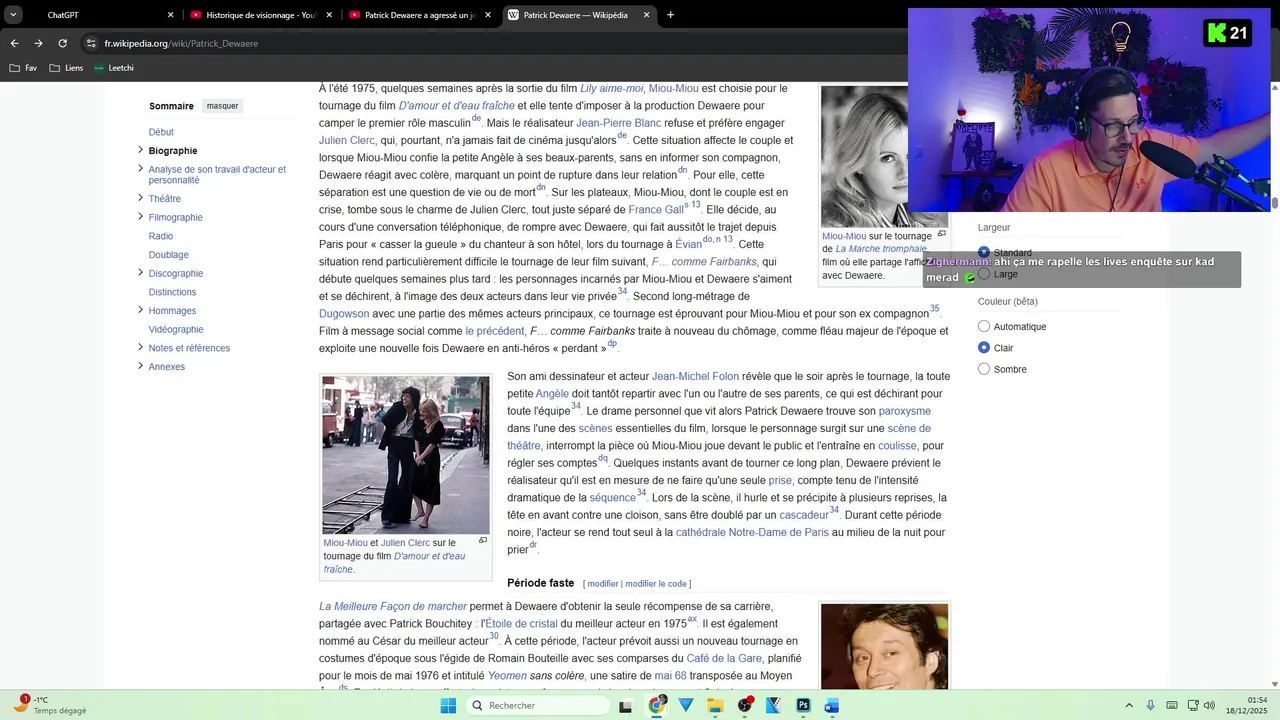Image resolution: width=1280 pixels, height=720 pixels.
Task: Close the ChatGPT tab
Action: [170, 15]
